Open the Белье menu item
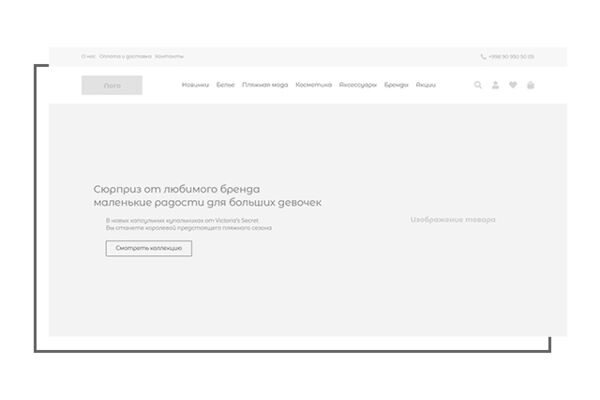This screenshot has height=400, width=600. pyautogui.click(x=225, y=85)
